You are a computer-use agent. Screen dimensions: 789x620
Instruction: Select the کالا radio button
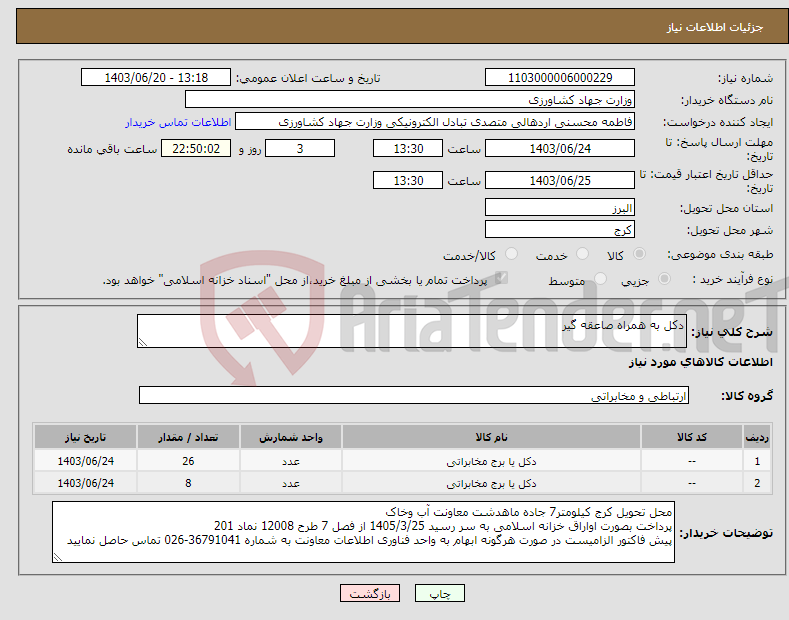tap(639, 254)
